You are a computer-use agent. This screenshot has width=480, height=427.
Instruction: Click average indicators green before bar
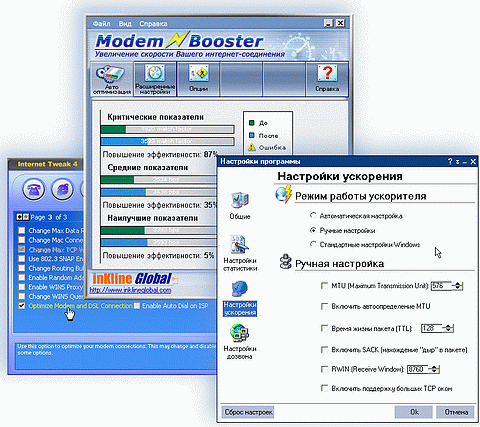(x=117, y=180)
